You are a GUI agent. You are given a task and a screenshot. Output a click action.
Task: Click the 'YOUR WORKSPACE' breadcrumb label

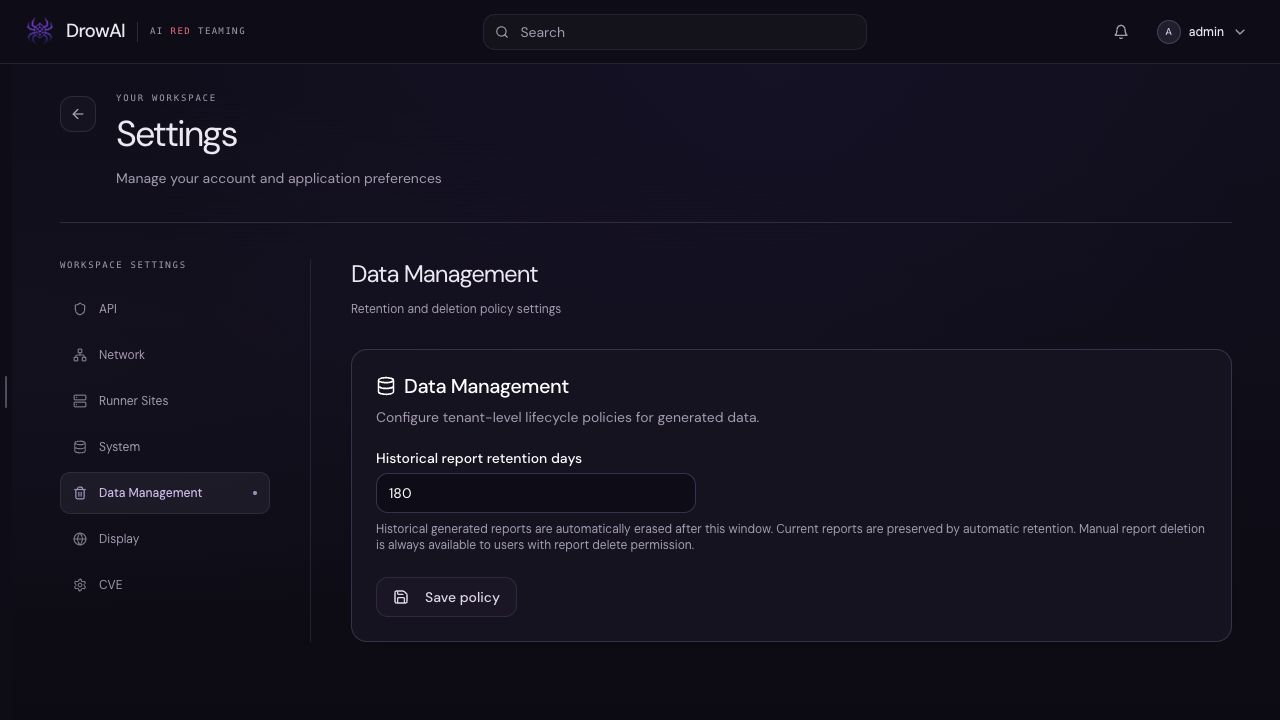coord(166,98)
